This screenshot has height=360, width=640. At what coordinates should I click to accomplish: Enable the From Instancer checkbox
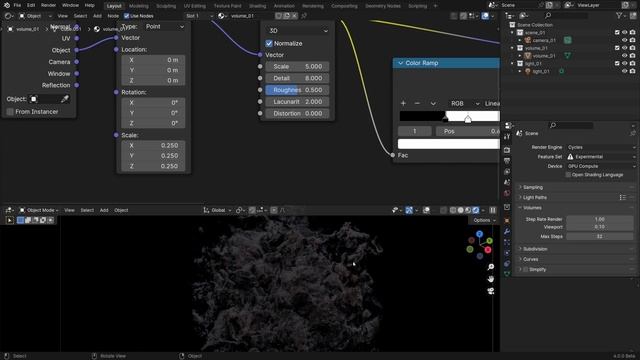10,111
